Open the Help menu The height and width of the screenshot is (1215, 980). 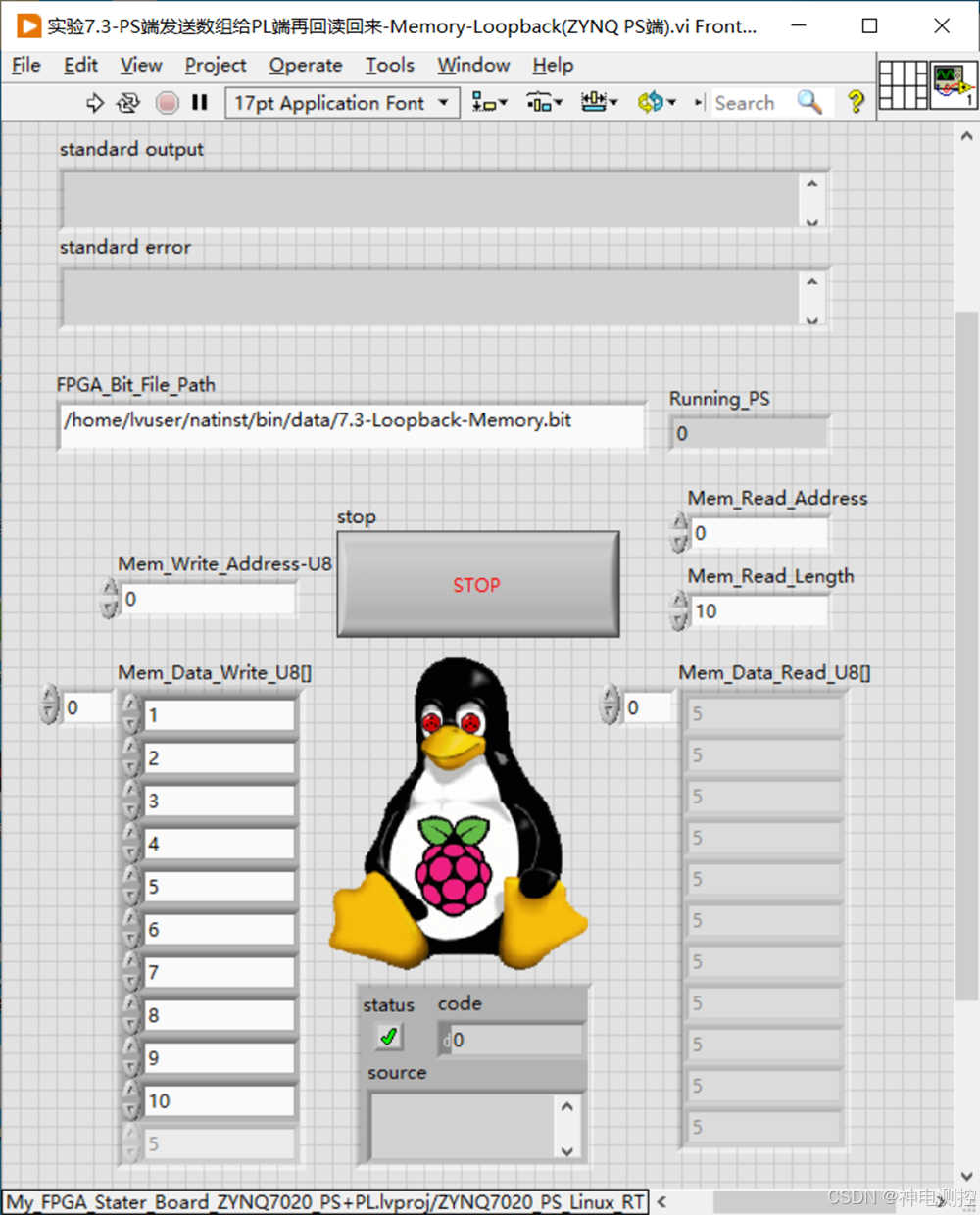click(x=553, y=66)
